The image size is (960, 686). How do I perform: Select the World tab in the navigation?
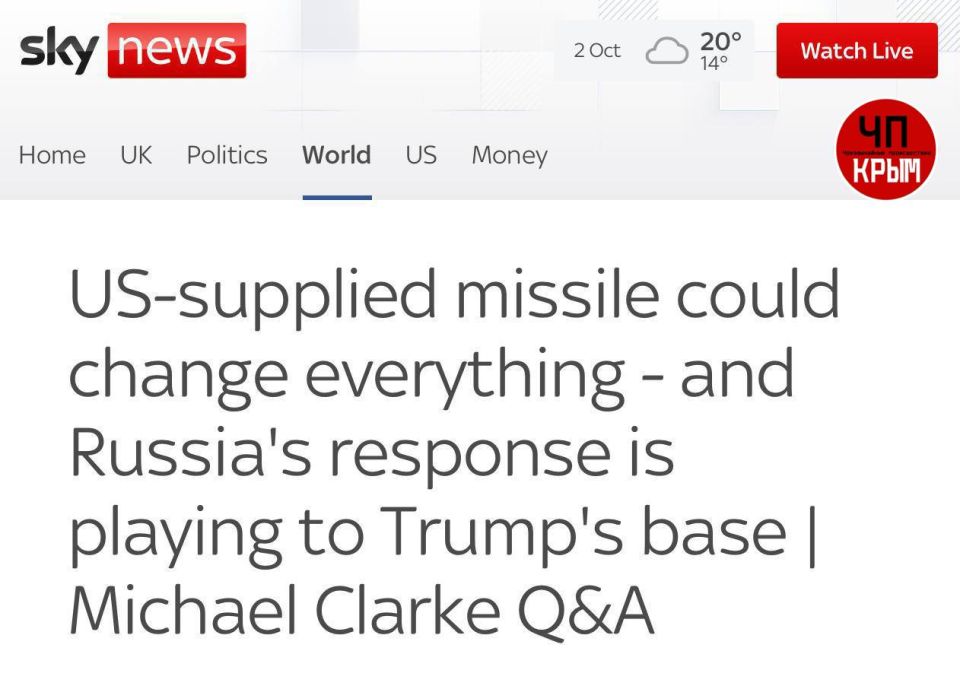[336, 155]
